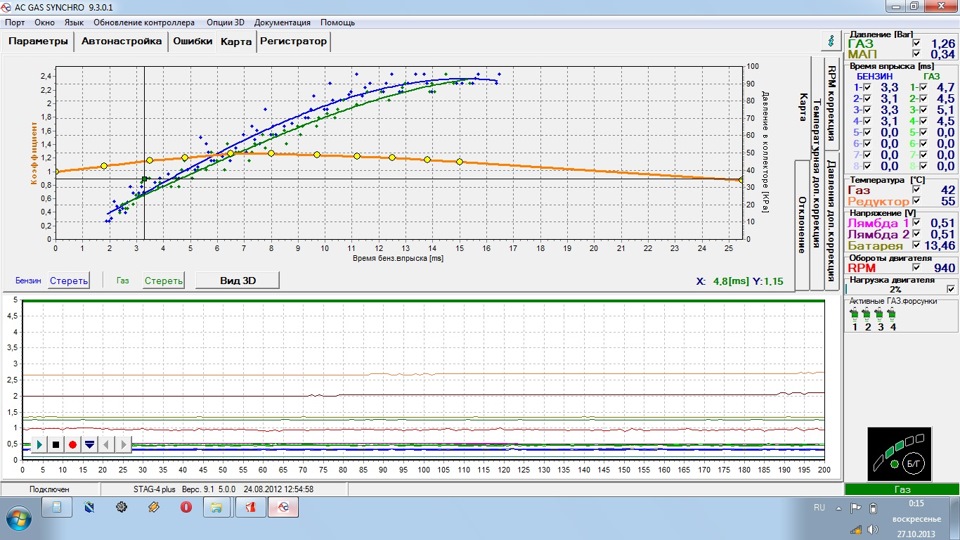The image size is (960, 540).
Task: Click gas injector 4 icon
Action: pyautogui.click(x=892, y=315)
